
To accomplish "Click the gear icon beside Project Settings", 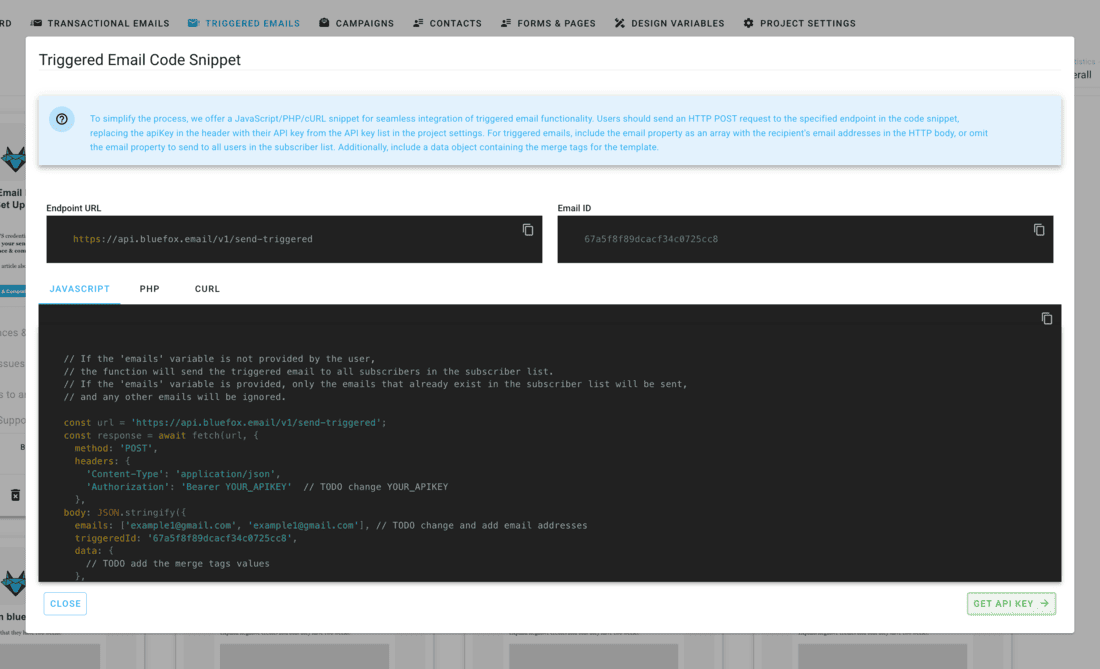I will tap(748, 23).
